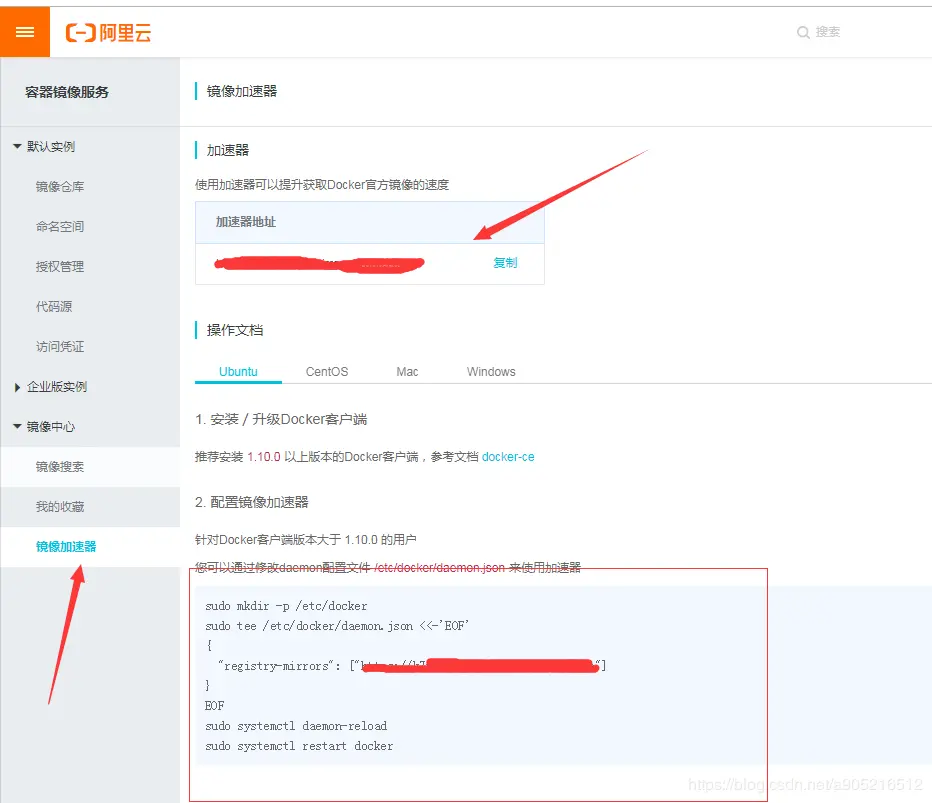Switch to the CentOS tab
This screenshot has width=932, height=803.
327,371
